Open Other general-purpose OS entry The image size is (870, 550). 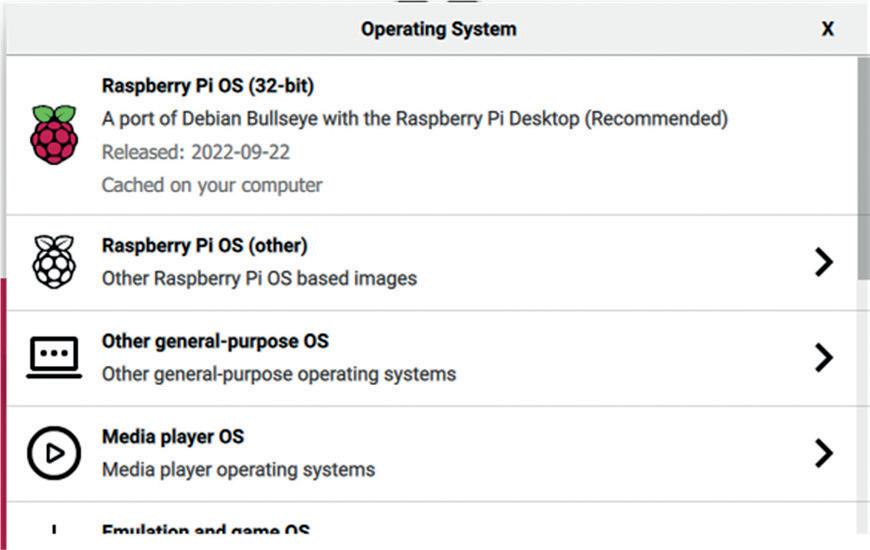(x=215, y=341)
